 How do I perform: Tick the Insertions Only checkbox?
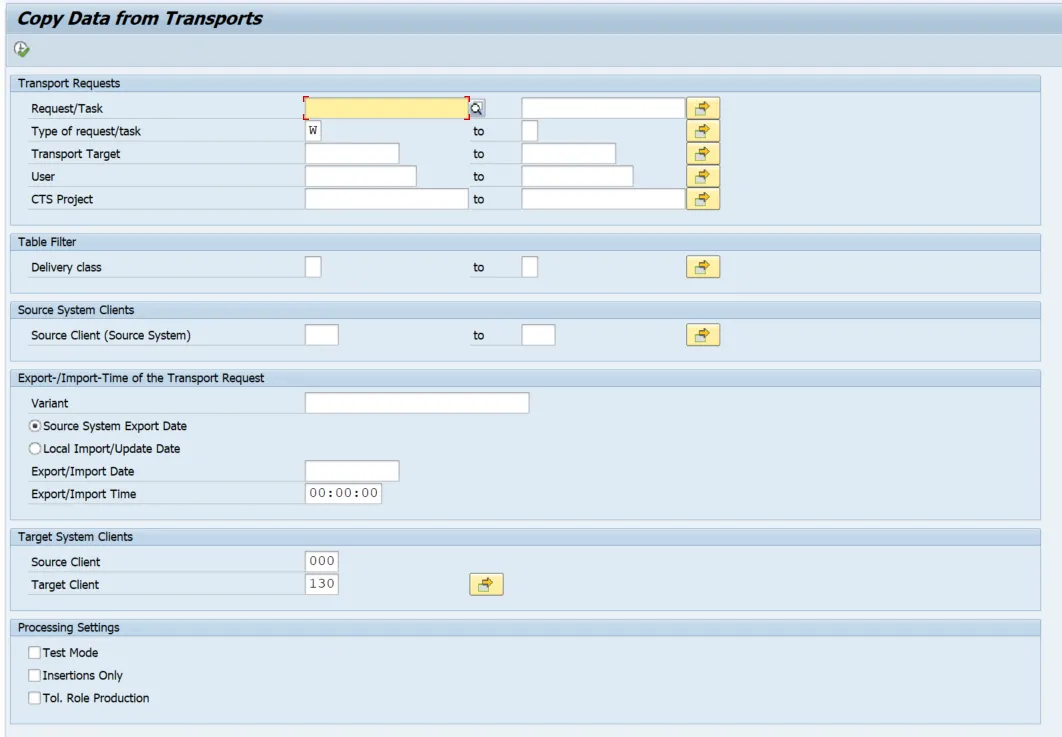pos(35,676)
